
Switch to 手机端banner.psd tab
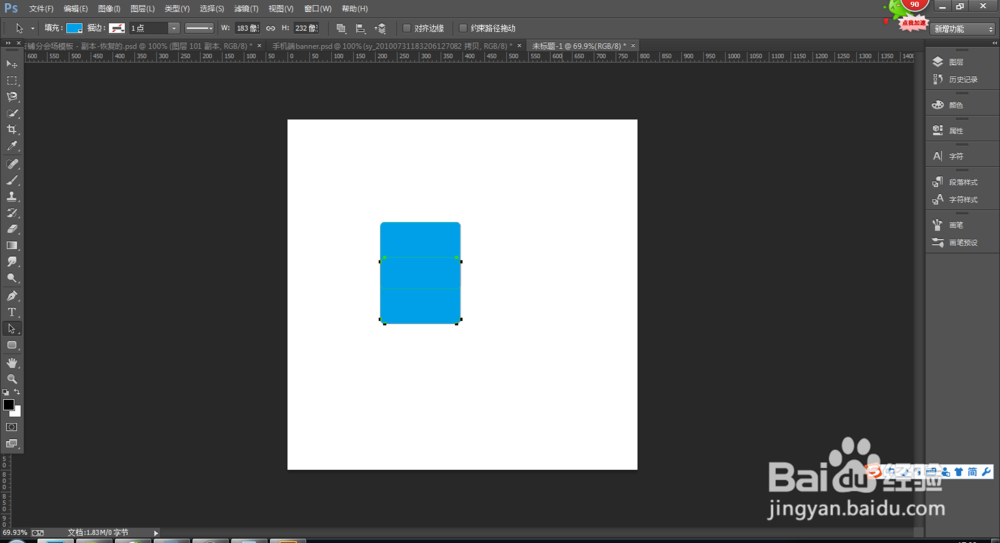pyautogui.click(x=392, y=46)
